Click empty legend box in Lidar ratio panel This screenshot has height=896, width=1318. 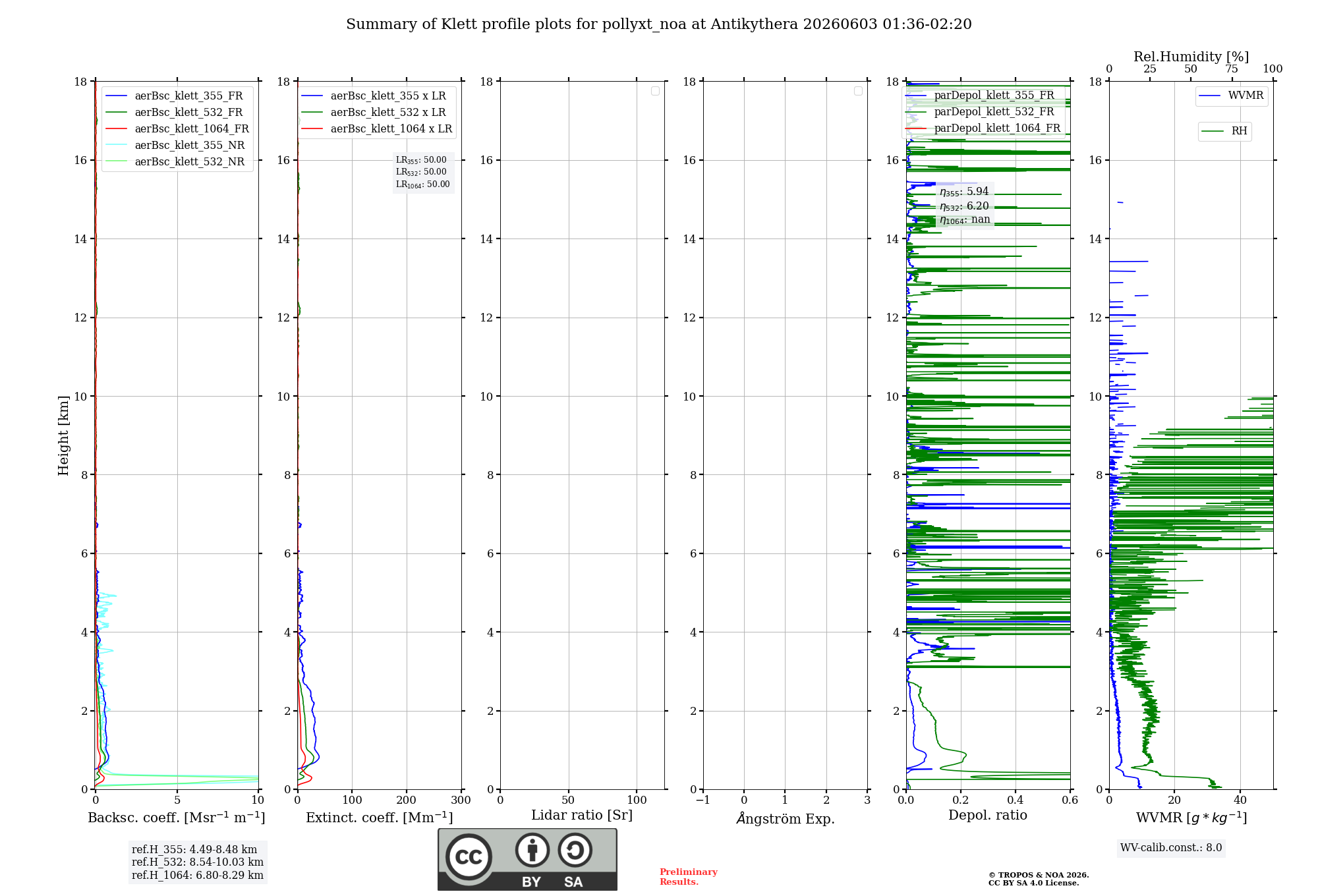pos(655,91)
